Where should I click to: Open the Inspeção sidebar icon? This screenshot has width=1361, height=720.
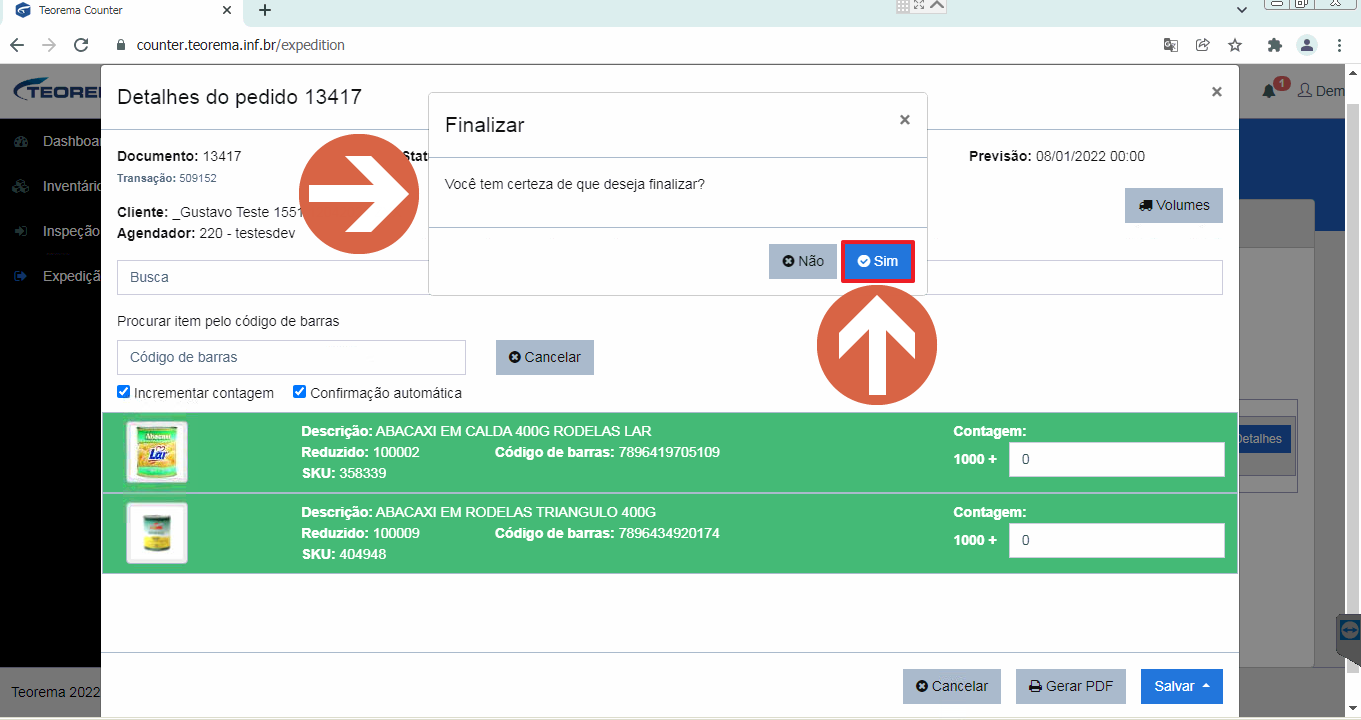click(20, 231)
